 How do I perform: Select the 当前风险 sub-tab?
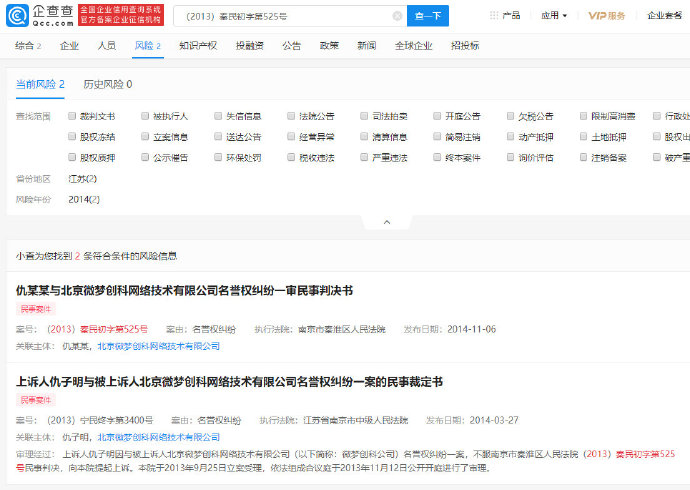pyautogui.click(x=40, y=84)
